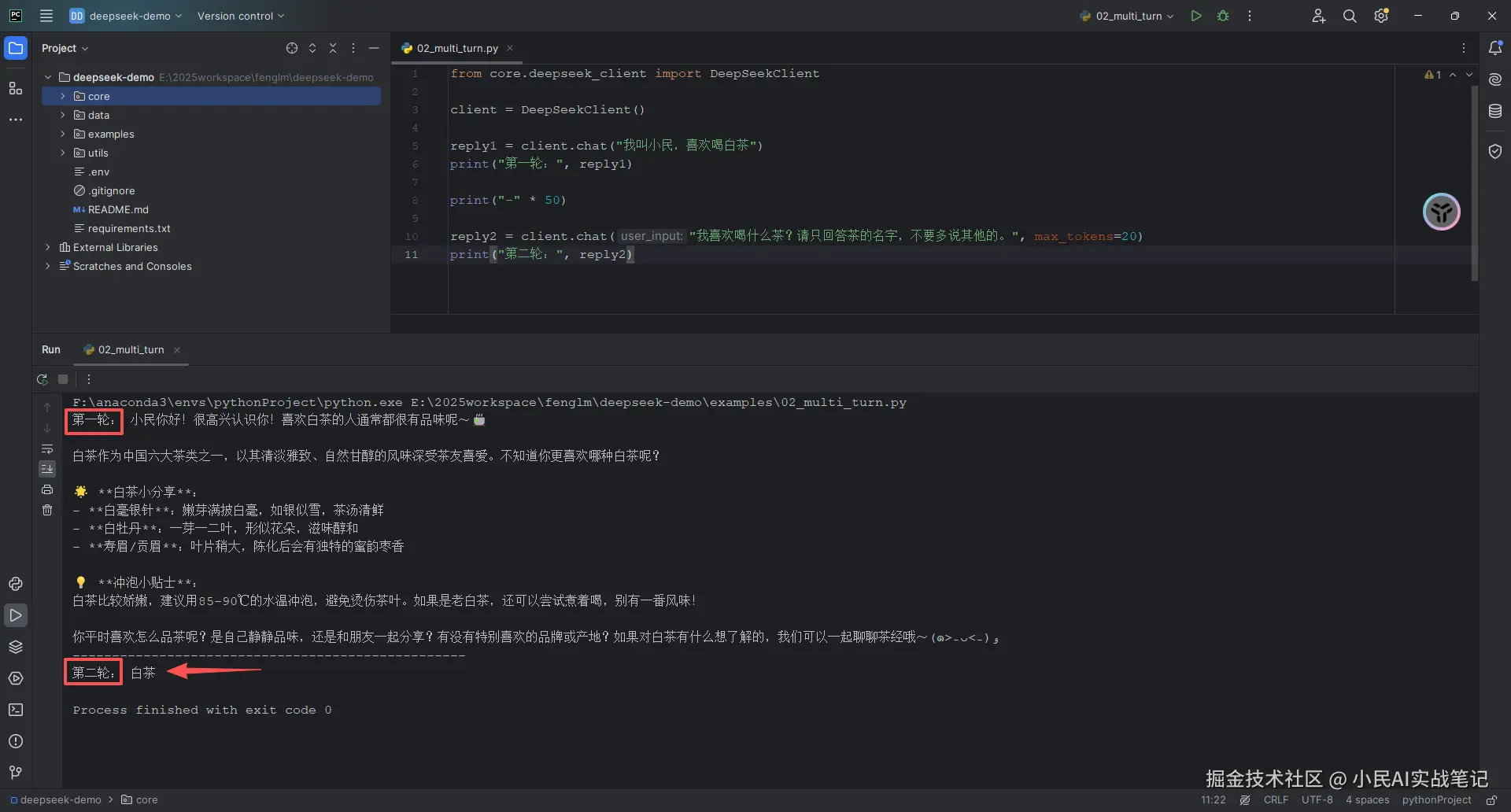The height and width of the screenshot is (812, 1511).
Task: Open the Version control dropdown
Action: (241, 16)
